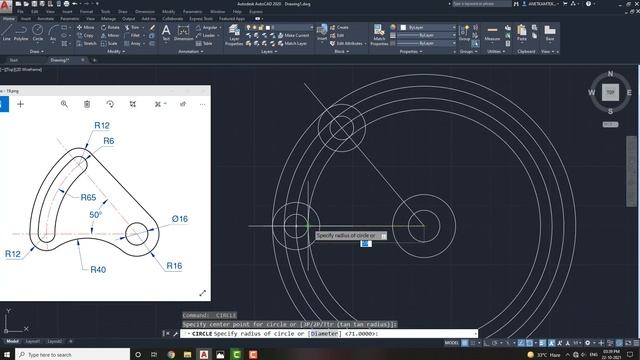Click expand fullscreen arrow in image viewer
Screen dimensions: 640x360
point(202,293)
